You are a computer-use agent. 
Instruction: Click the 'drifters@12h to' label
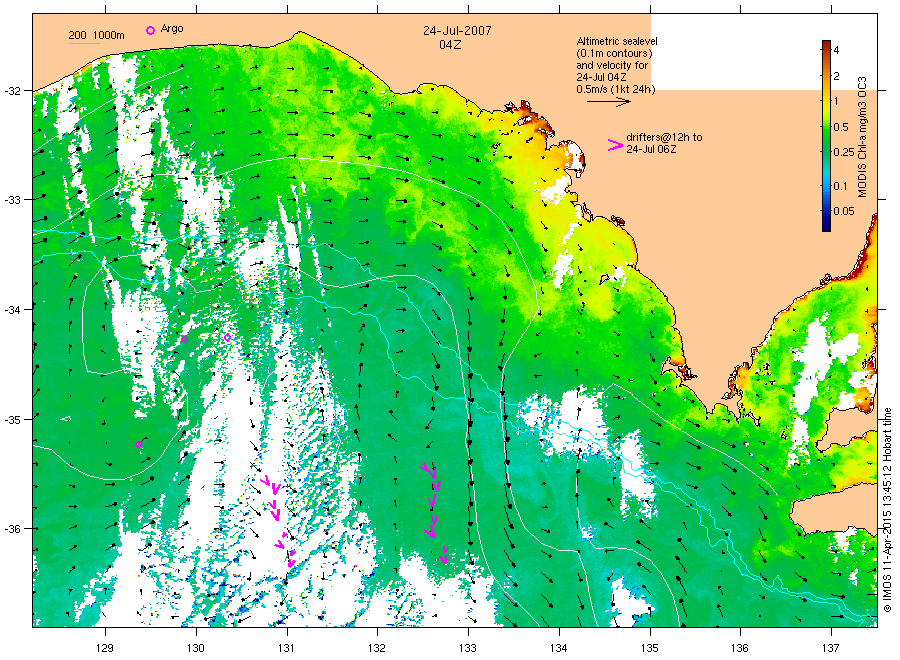[x=664, y=137]
